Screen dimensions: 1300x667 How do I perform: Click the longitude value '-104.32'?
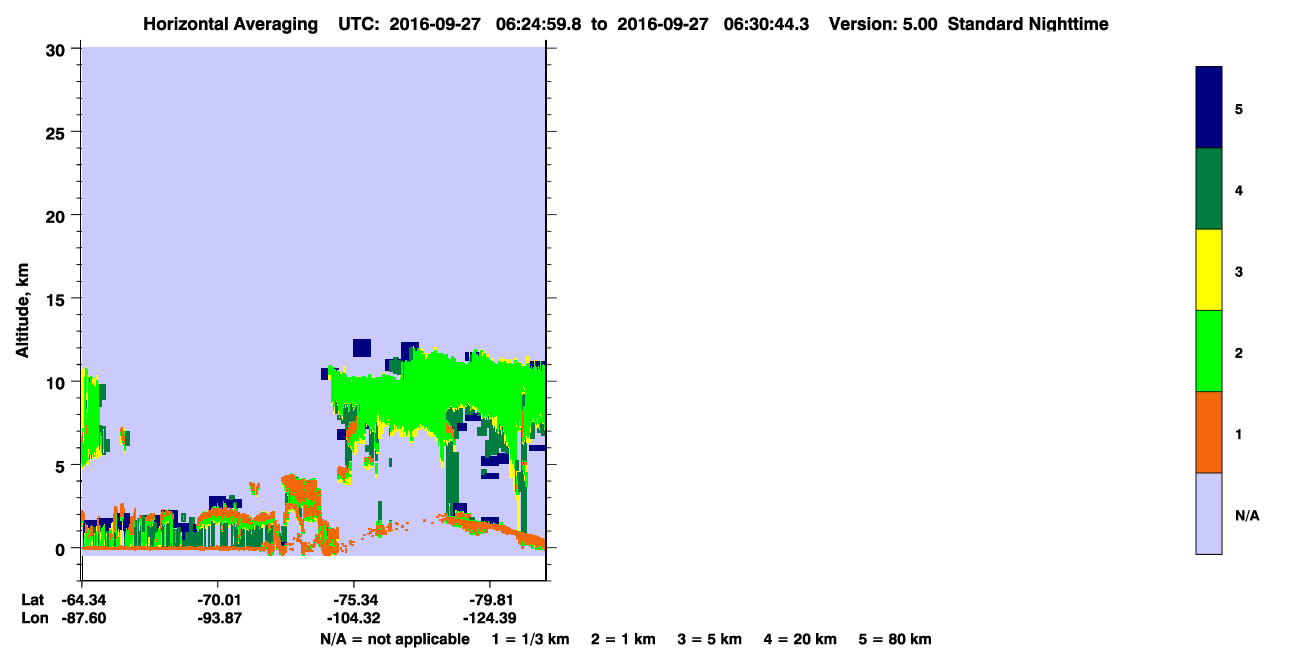[x=354, y=618]
